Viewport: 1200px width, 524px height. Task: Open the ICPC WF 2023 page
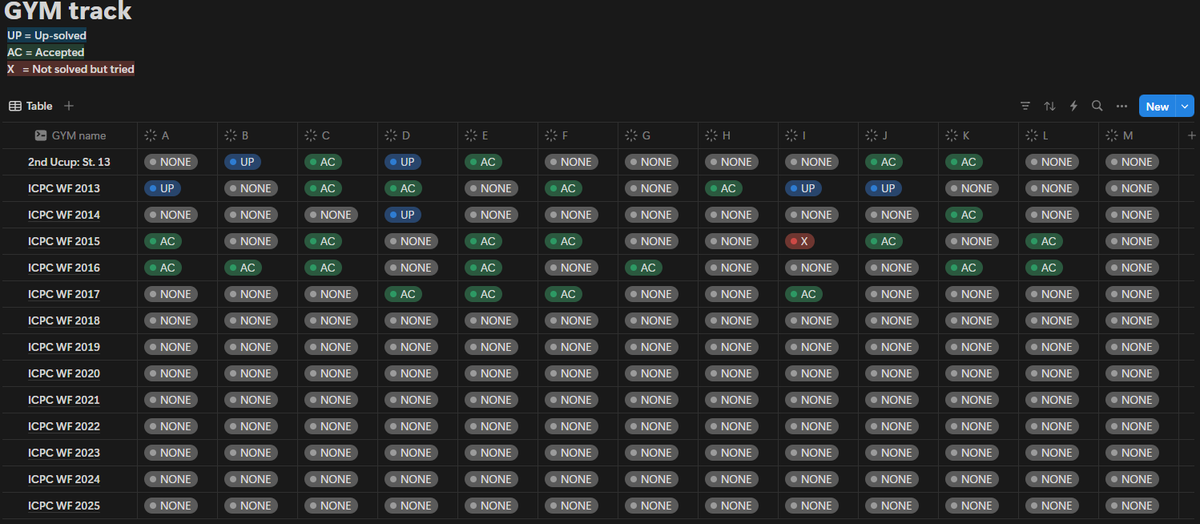pyautogui.click(x=64, y=453)
